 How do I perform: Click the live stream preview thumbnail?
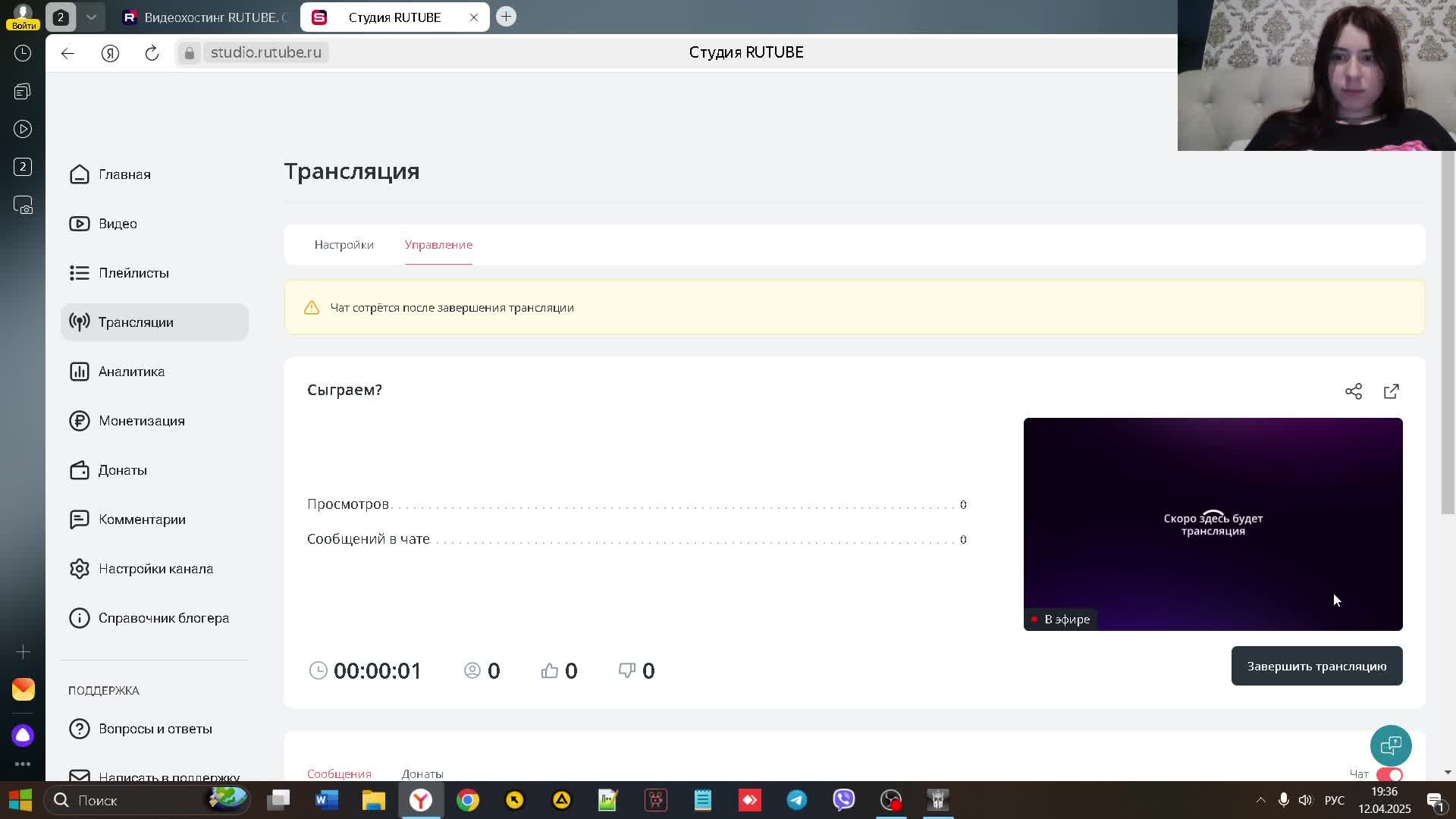tap(1213, 523)
